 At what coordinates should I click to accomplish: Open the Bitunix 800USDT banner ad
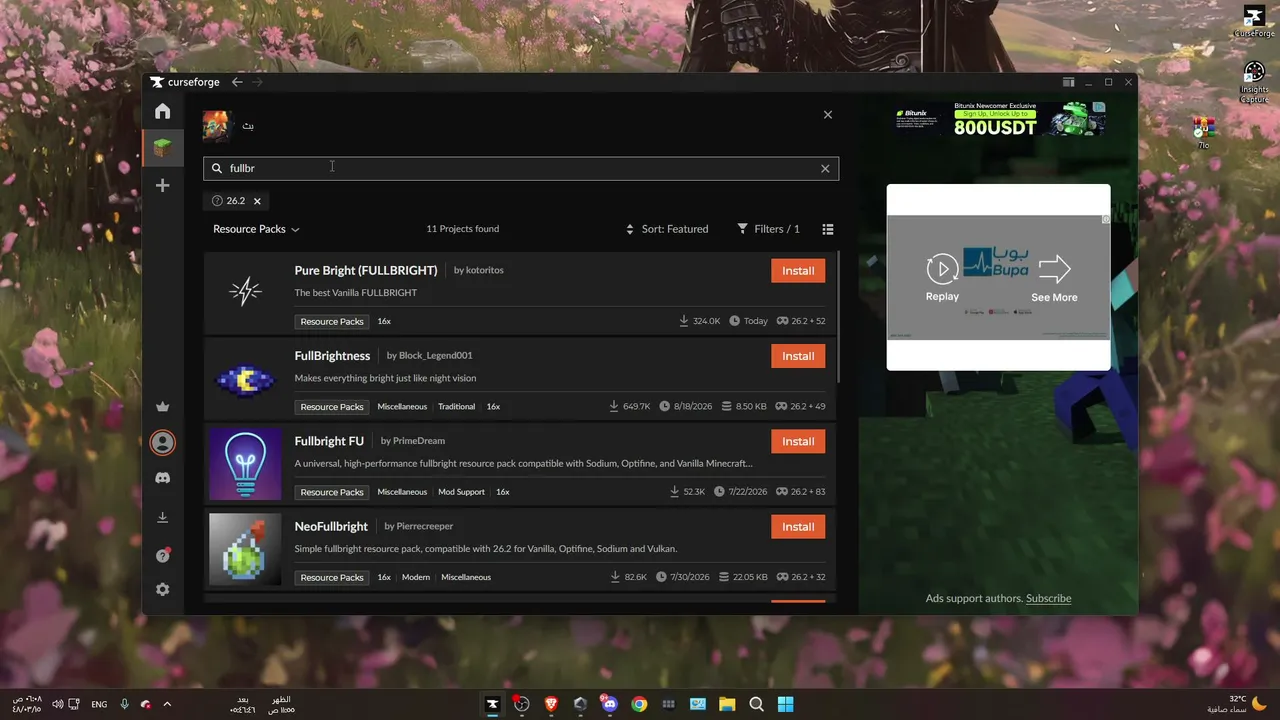coord(1000,120)
